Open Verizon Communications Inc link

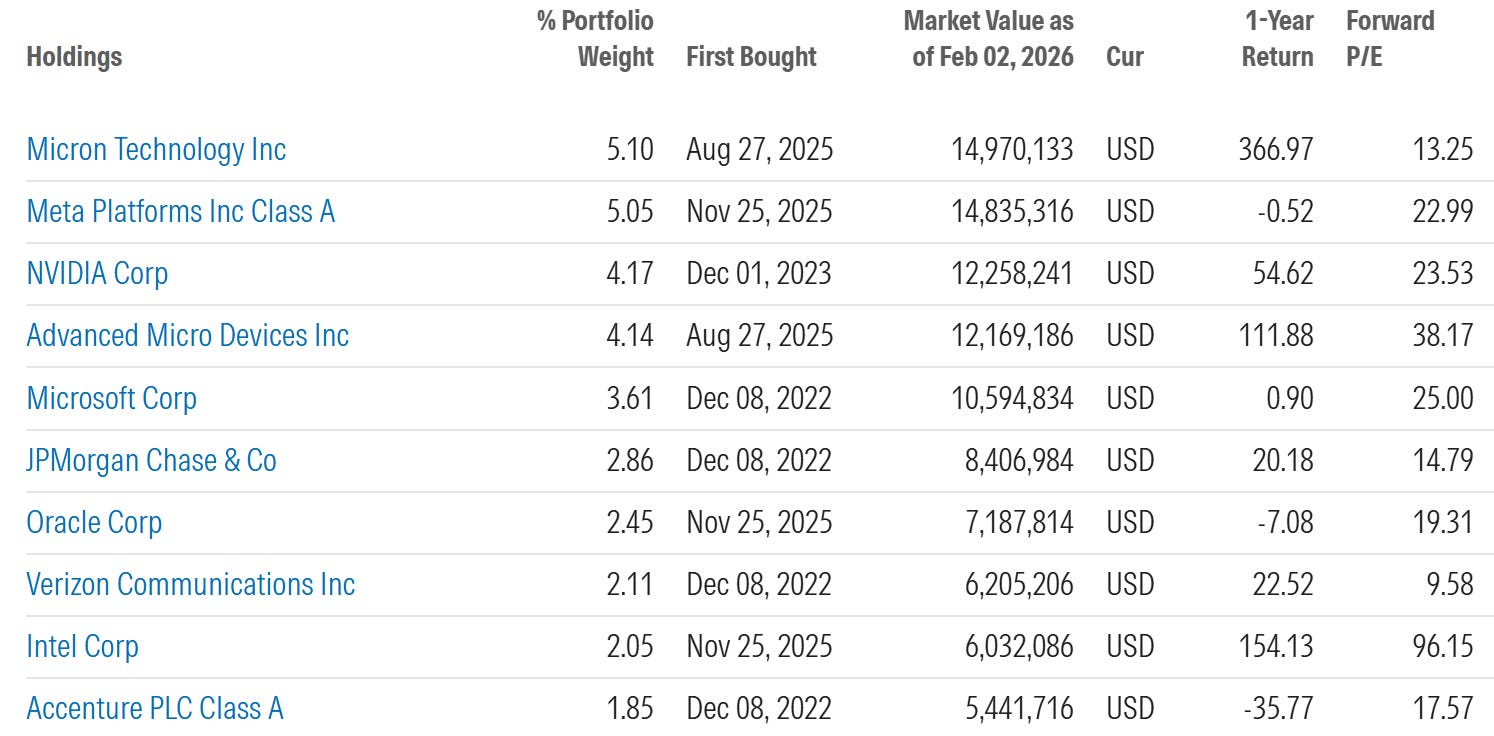tap(191, 585)
